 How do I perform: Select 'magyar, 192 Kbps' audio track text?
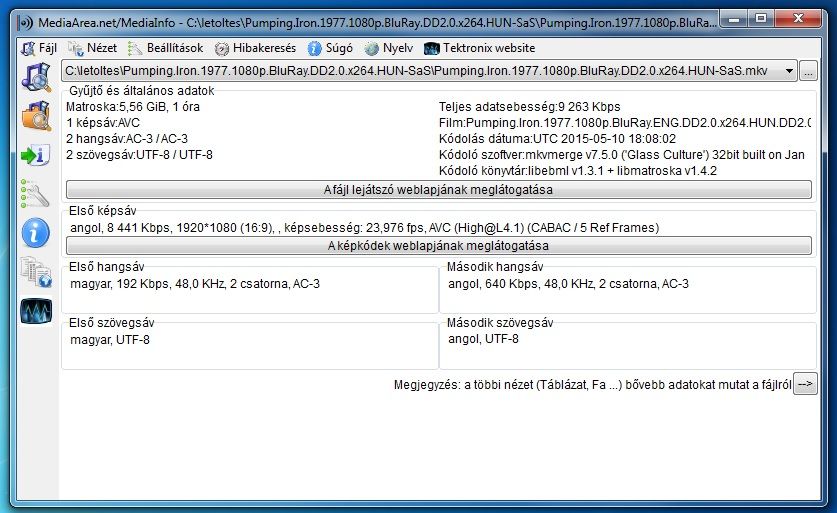pos(195,284)
